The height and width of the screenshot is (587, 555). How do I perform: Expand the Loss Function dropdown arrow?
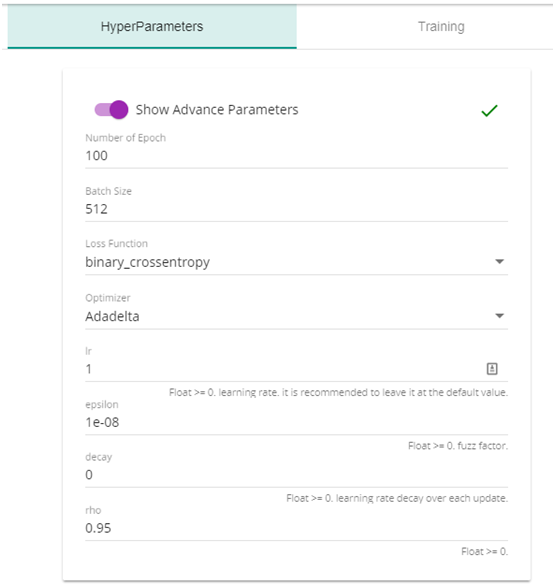coord(499,261)
